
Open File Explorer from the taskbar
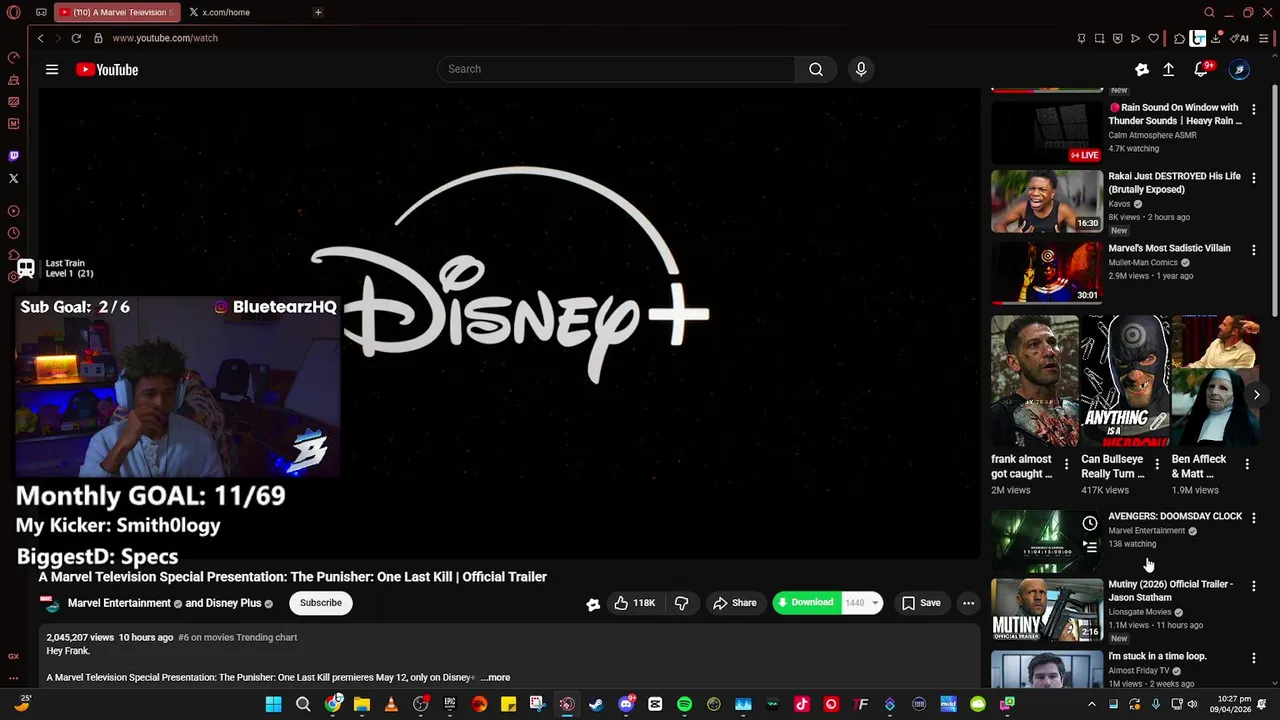point(362,704)
